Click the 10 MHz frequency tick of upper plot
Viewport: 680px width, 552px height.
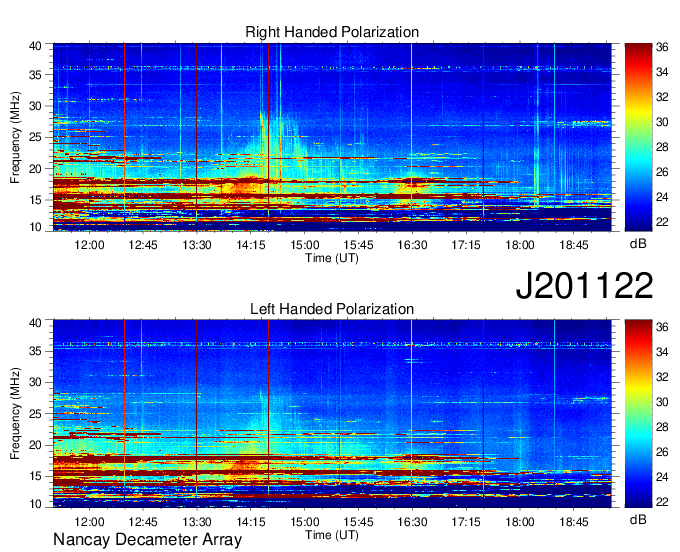coord(35,227)
